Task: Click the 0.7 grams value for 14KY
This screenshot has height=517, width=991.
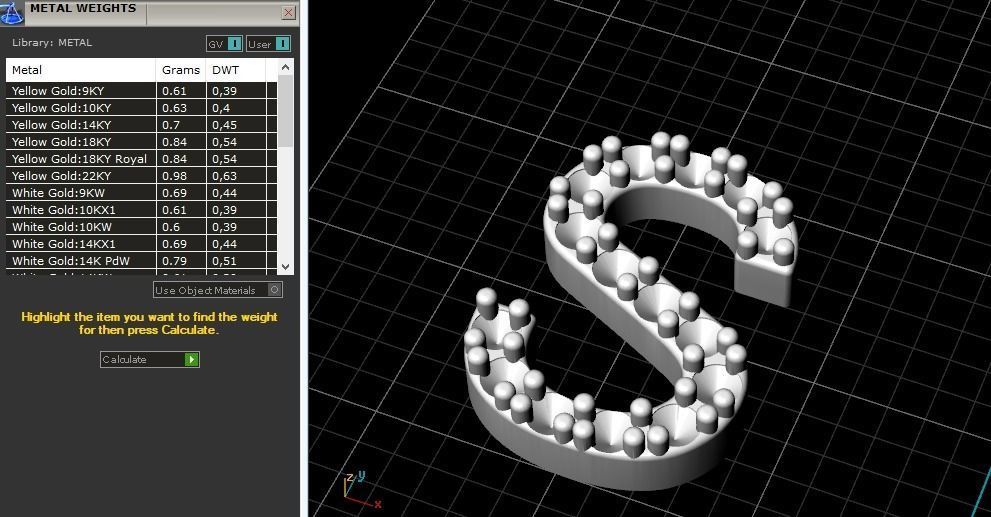Action: 171,125
